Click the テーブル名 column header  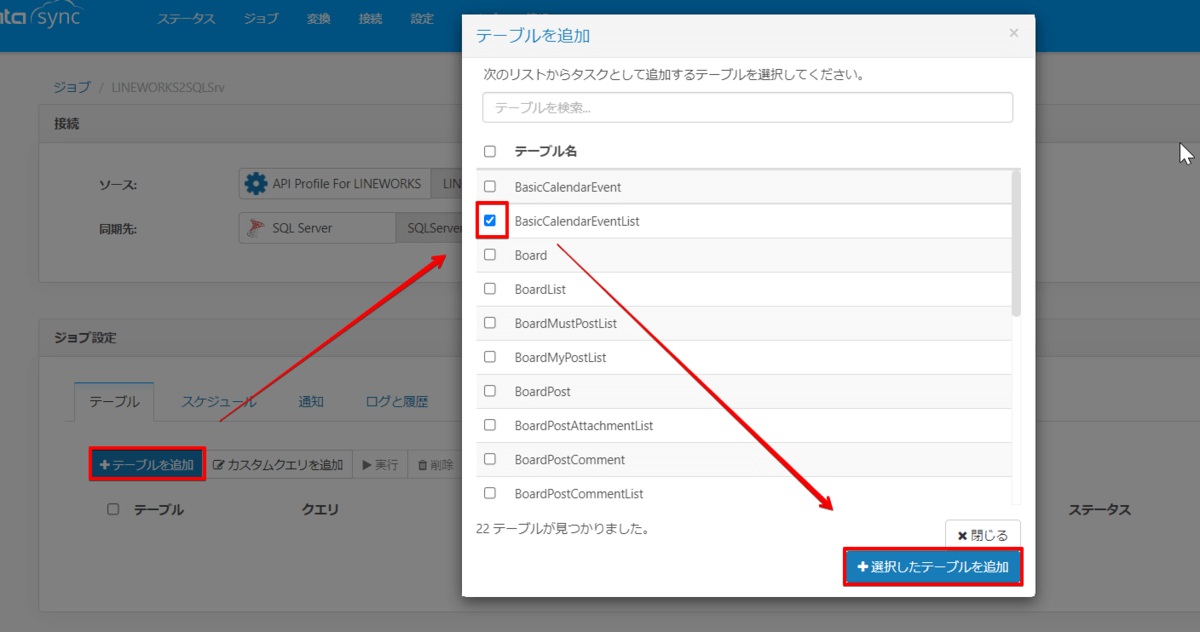pyautogui.click(x=546, y=152)
